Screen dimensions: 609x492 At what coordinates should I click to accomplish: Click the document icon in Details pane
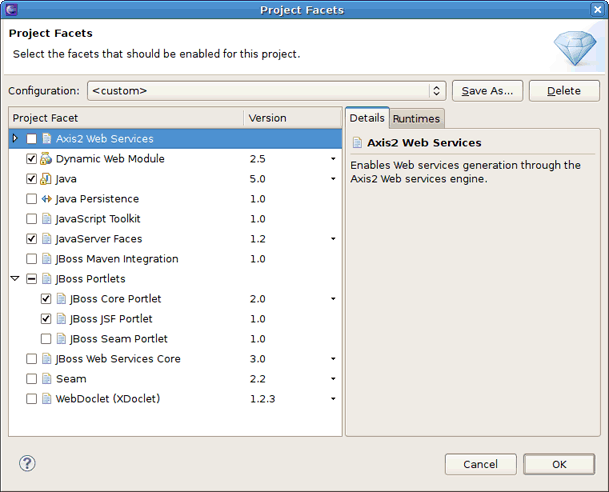coord(357,143)
